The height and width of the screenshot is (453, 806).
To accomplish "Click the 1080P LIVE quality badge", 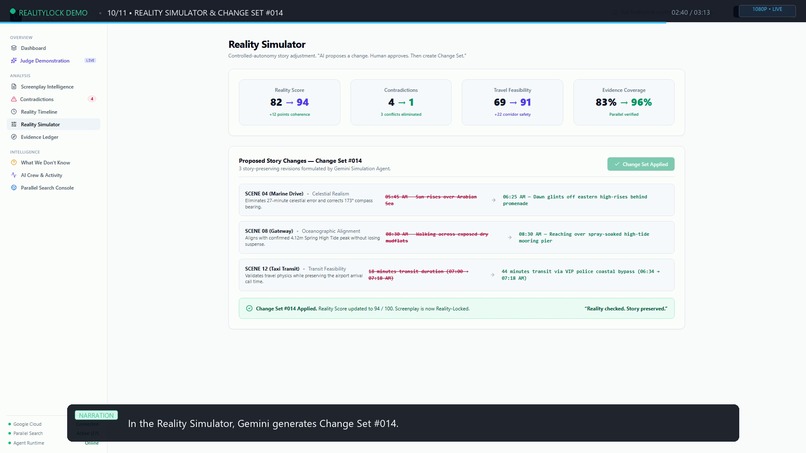I will pos(767,9).
